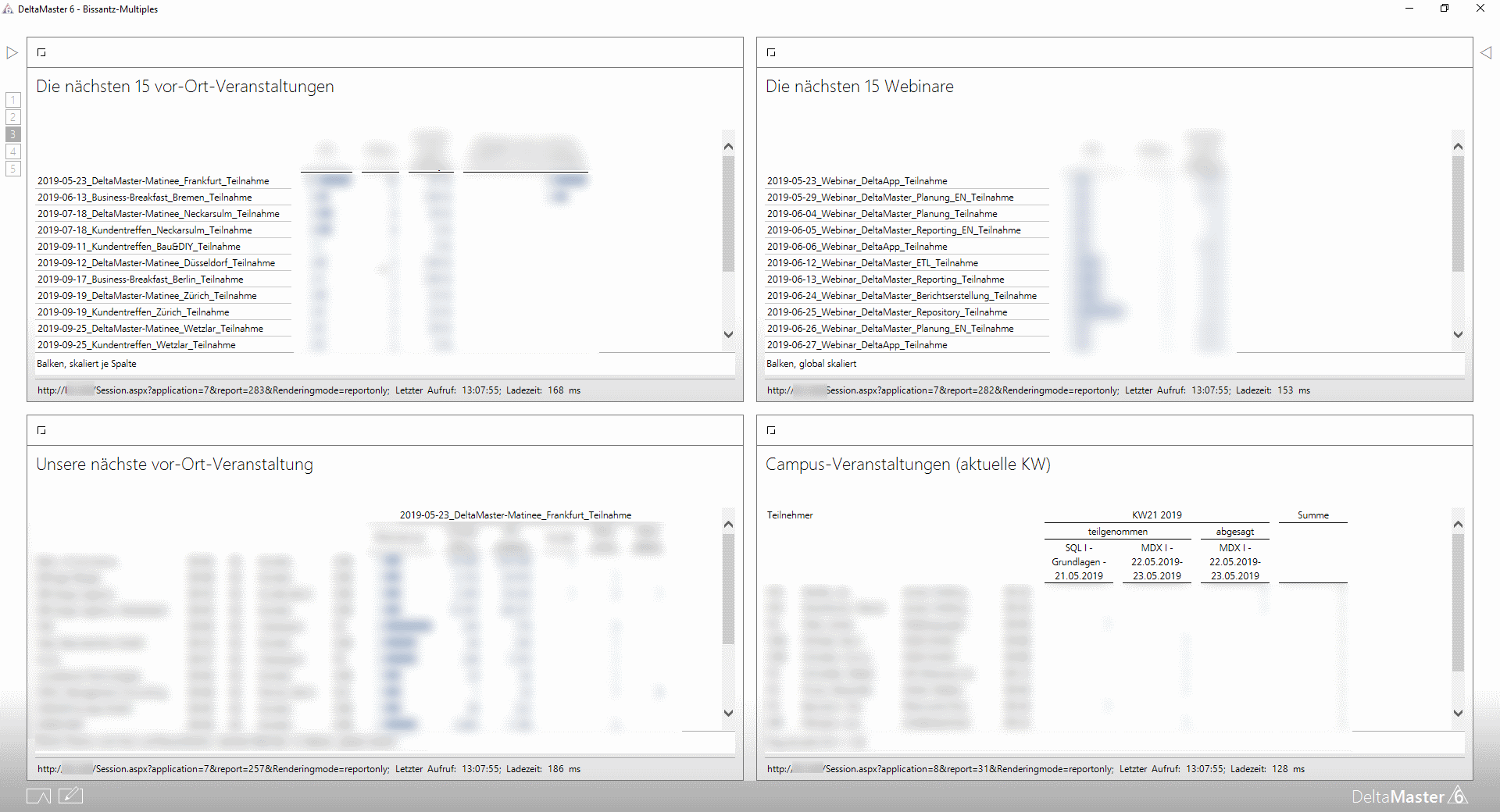1500x812 pixels.
Task: Switch to page 1 in the side pager
Action: click(x=13, y=100)
